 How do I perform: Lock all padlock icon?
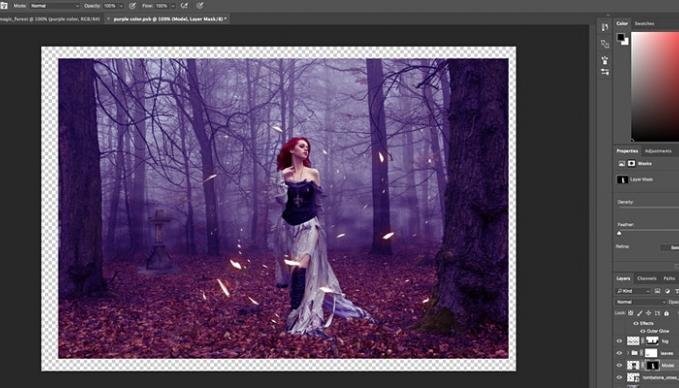point(666,313)
